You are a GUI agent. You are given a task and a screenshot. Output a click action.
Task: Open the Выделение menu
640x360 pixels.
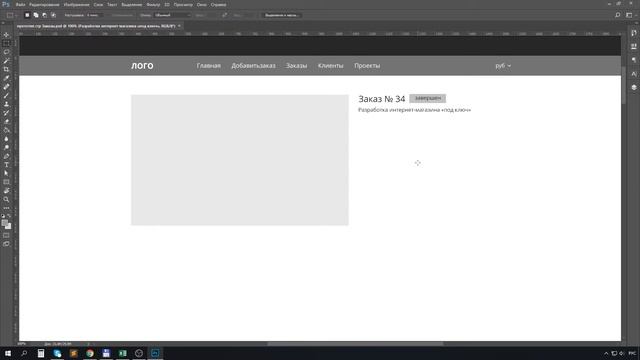[x=131, y=4]
